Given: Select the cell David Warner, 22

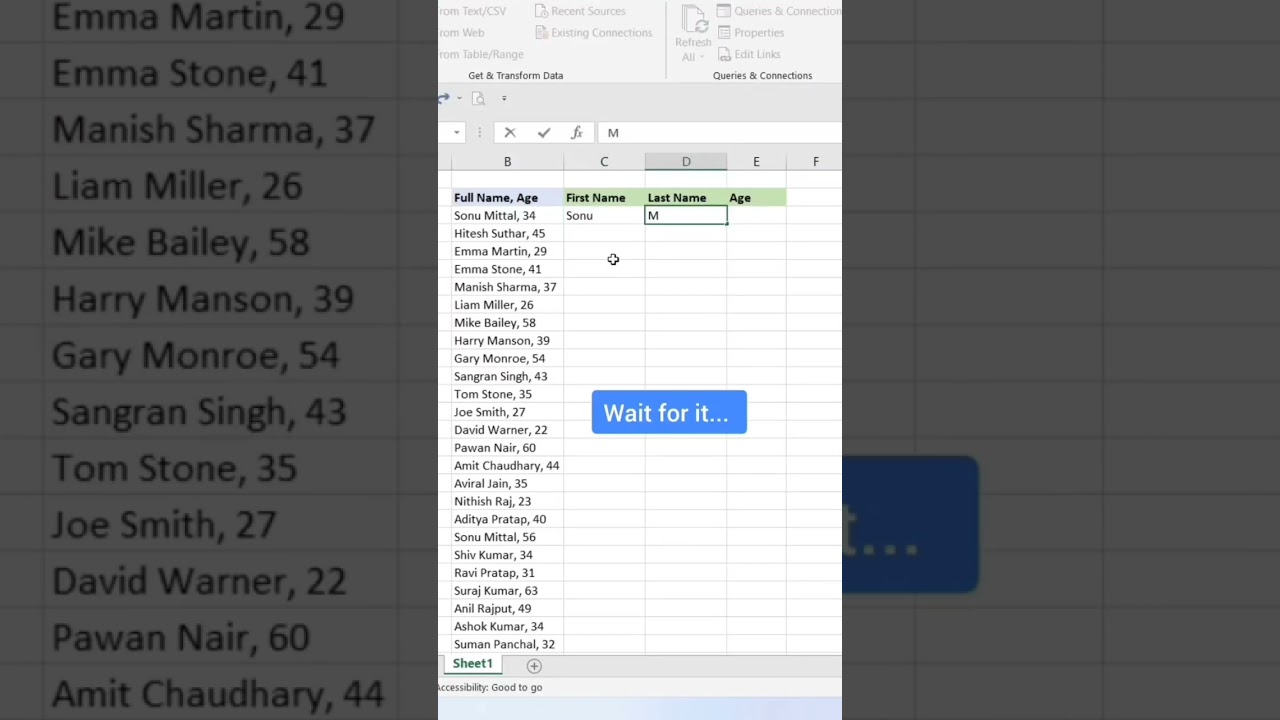Looking at the screenshot, I should [507, 430].
